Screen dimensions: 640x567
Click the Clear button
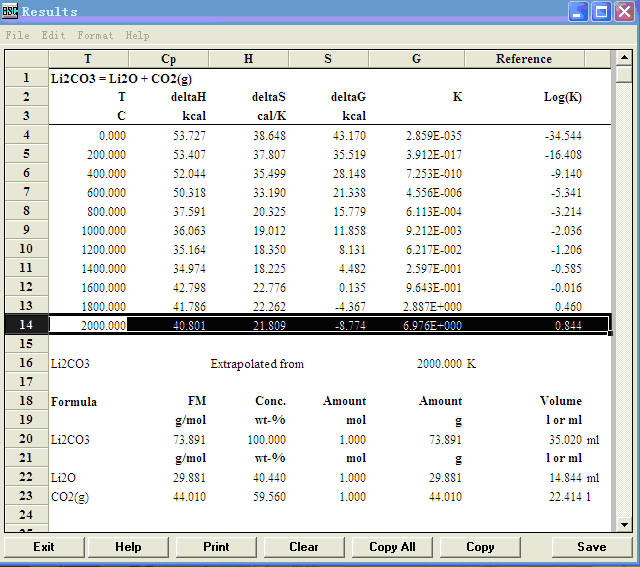click(x=304, y=547)
